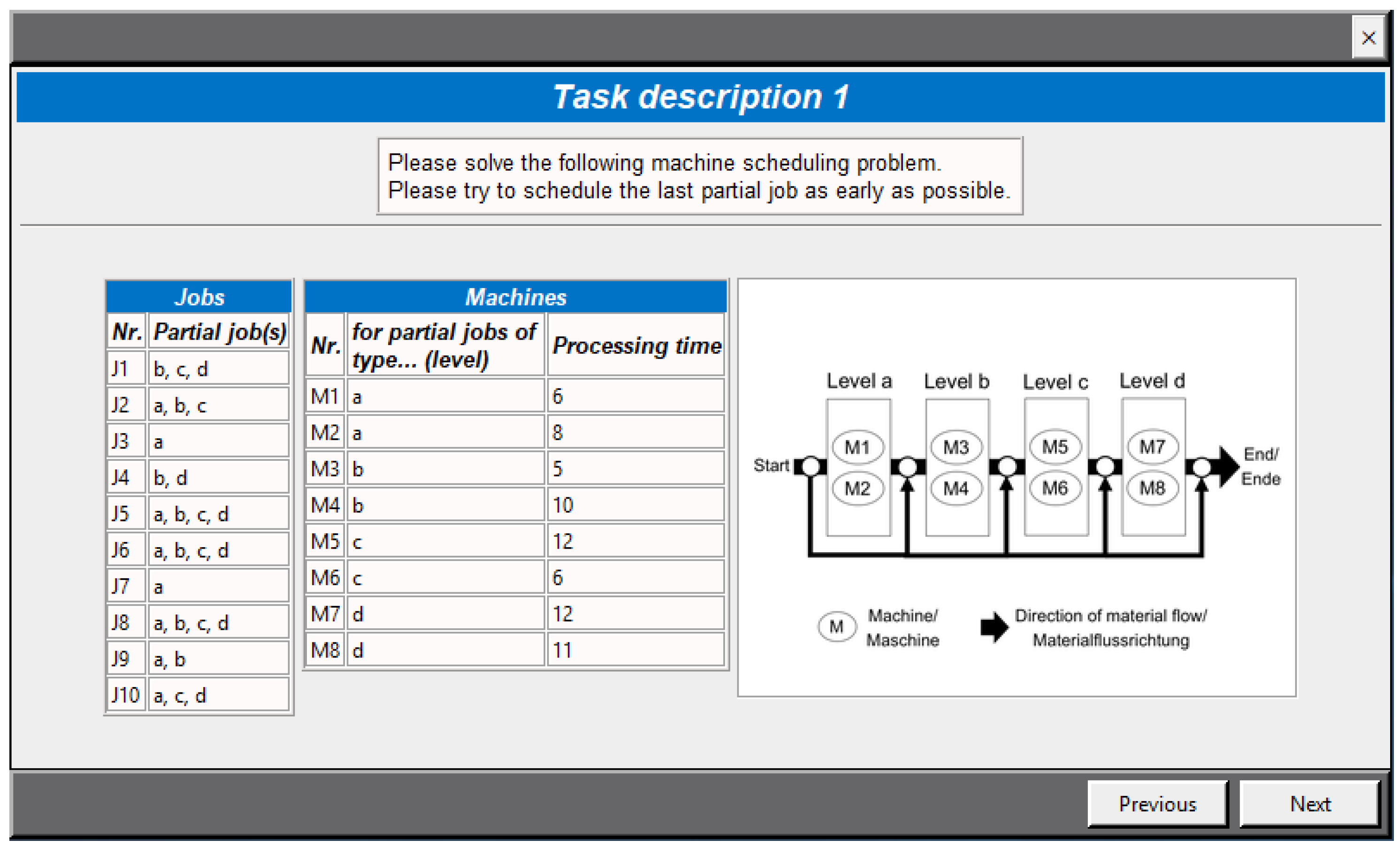This screenshot has height=855, width=1400.
Task: Click the 'for partial jobs of type' header
Action: pyautogui.click(x=445, y=345)
